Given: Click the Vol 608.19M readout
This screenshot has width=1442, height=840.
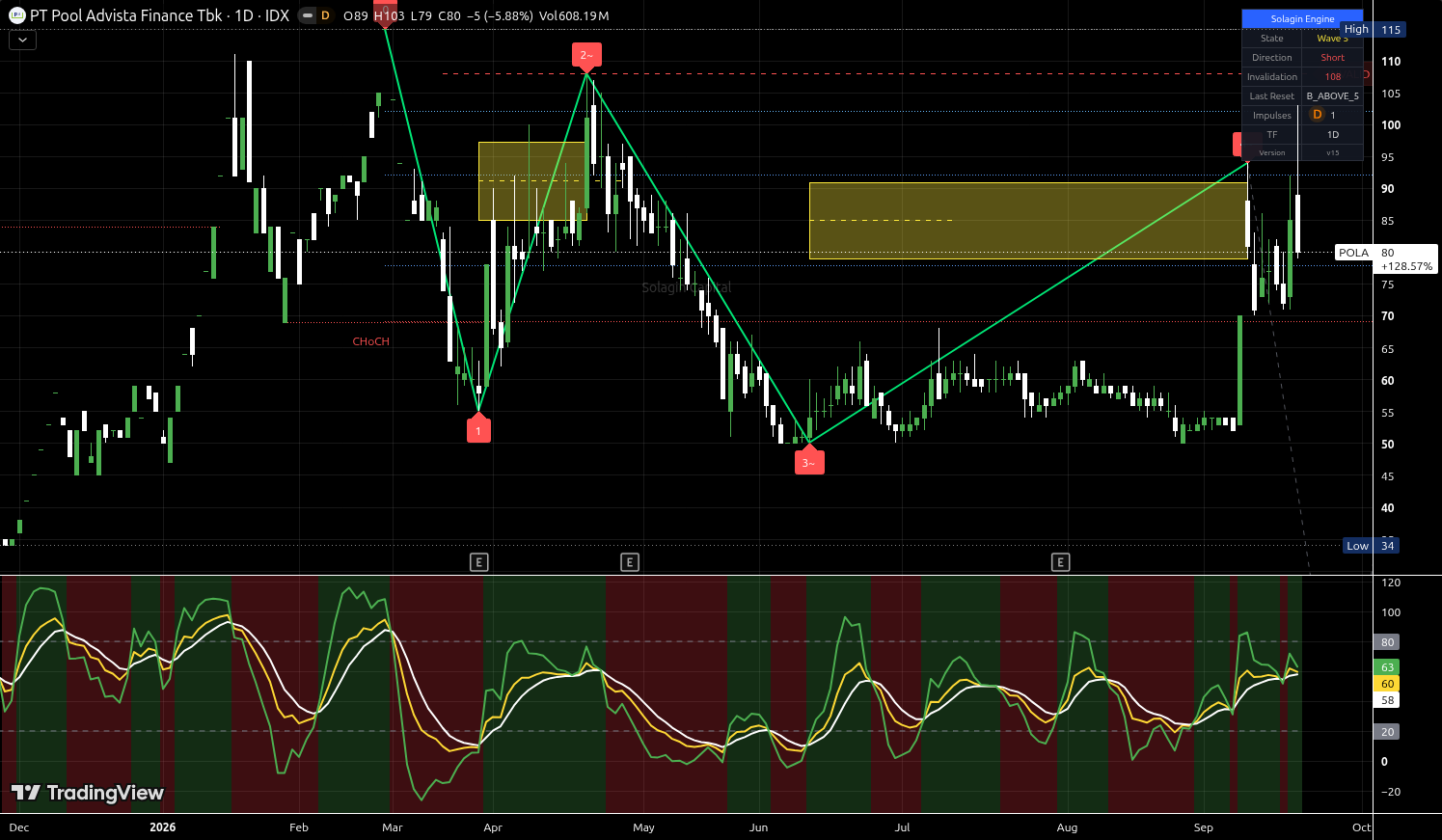Looking at the screenshot, I should (574, 16).
